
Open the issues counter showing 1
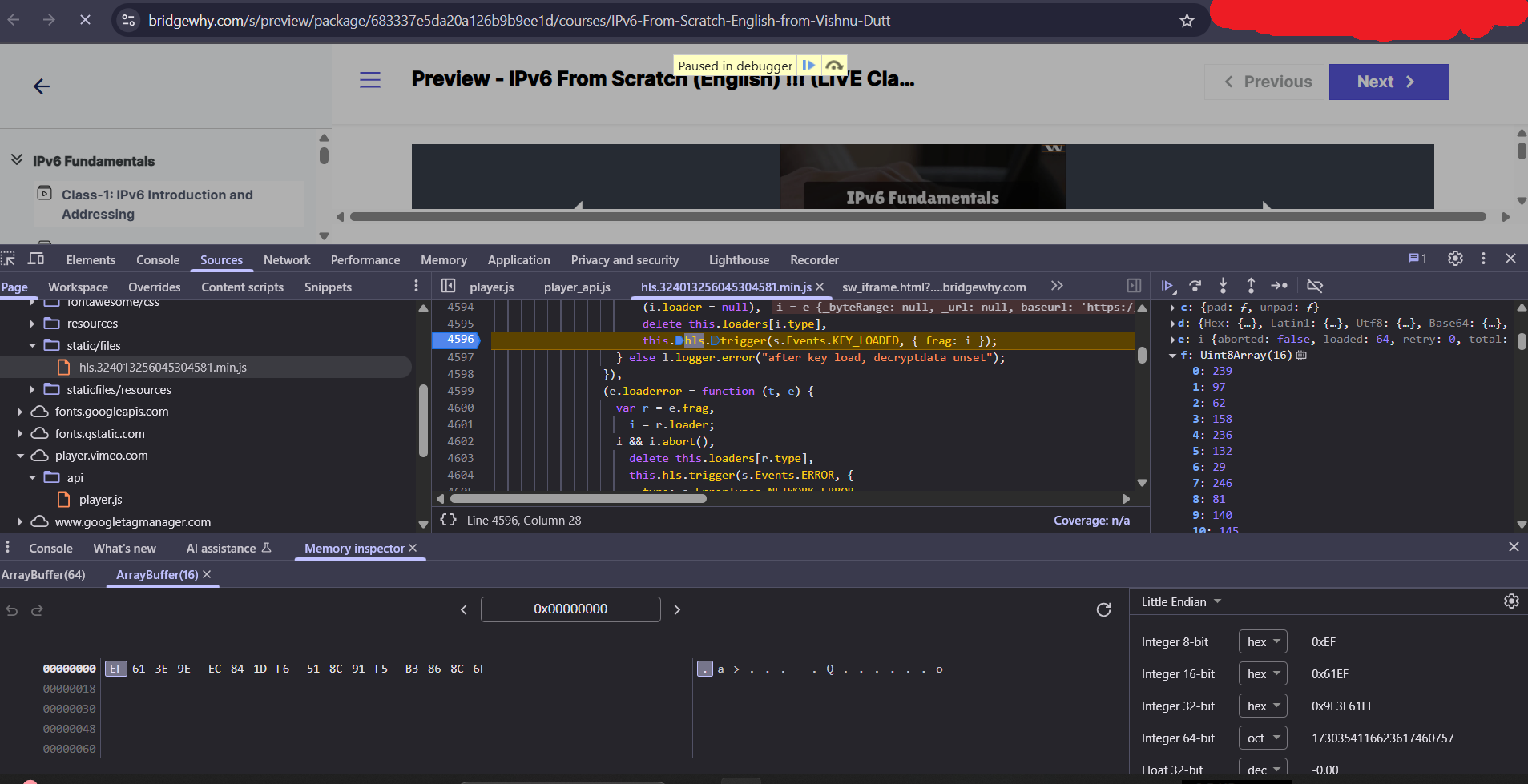click(x=1417, y=259)
